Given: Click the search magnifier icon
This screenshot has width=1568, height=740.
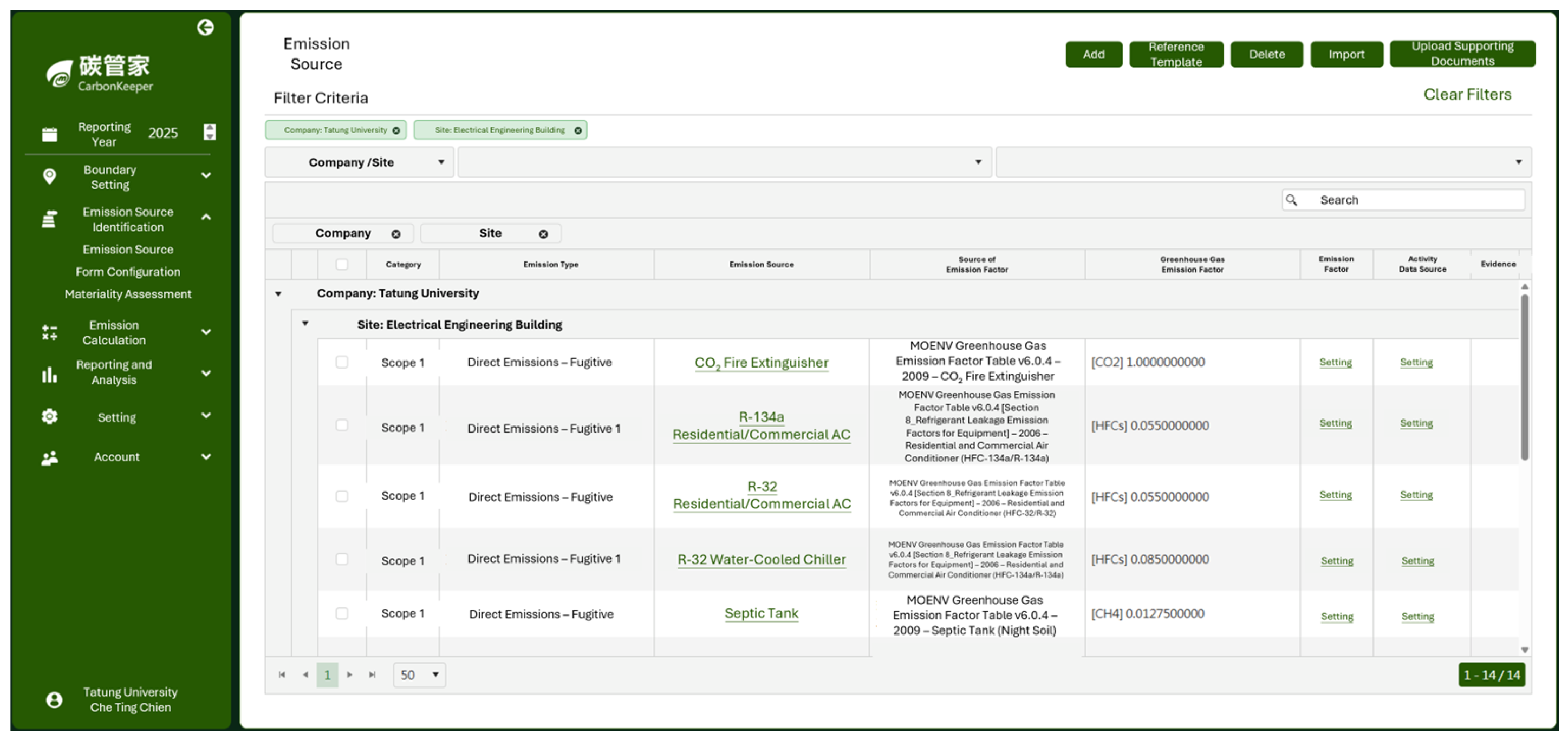Looking at the screenshot, I should coord(1292,200).
